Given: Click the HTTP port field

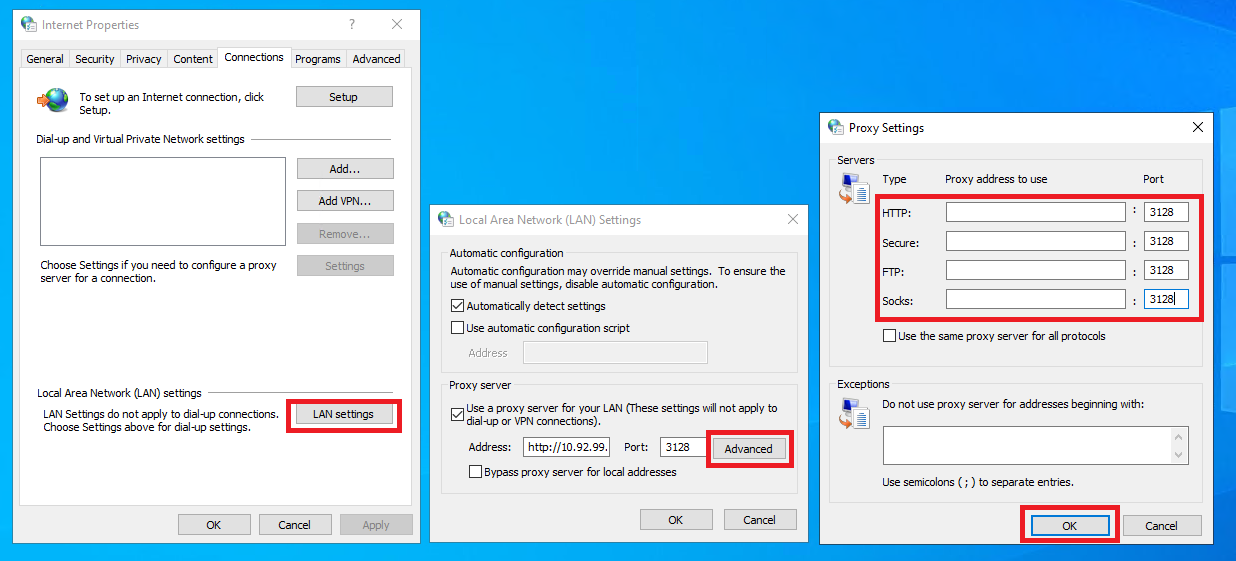Looking at the screenshot, I should [1166, 212].
